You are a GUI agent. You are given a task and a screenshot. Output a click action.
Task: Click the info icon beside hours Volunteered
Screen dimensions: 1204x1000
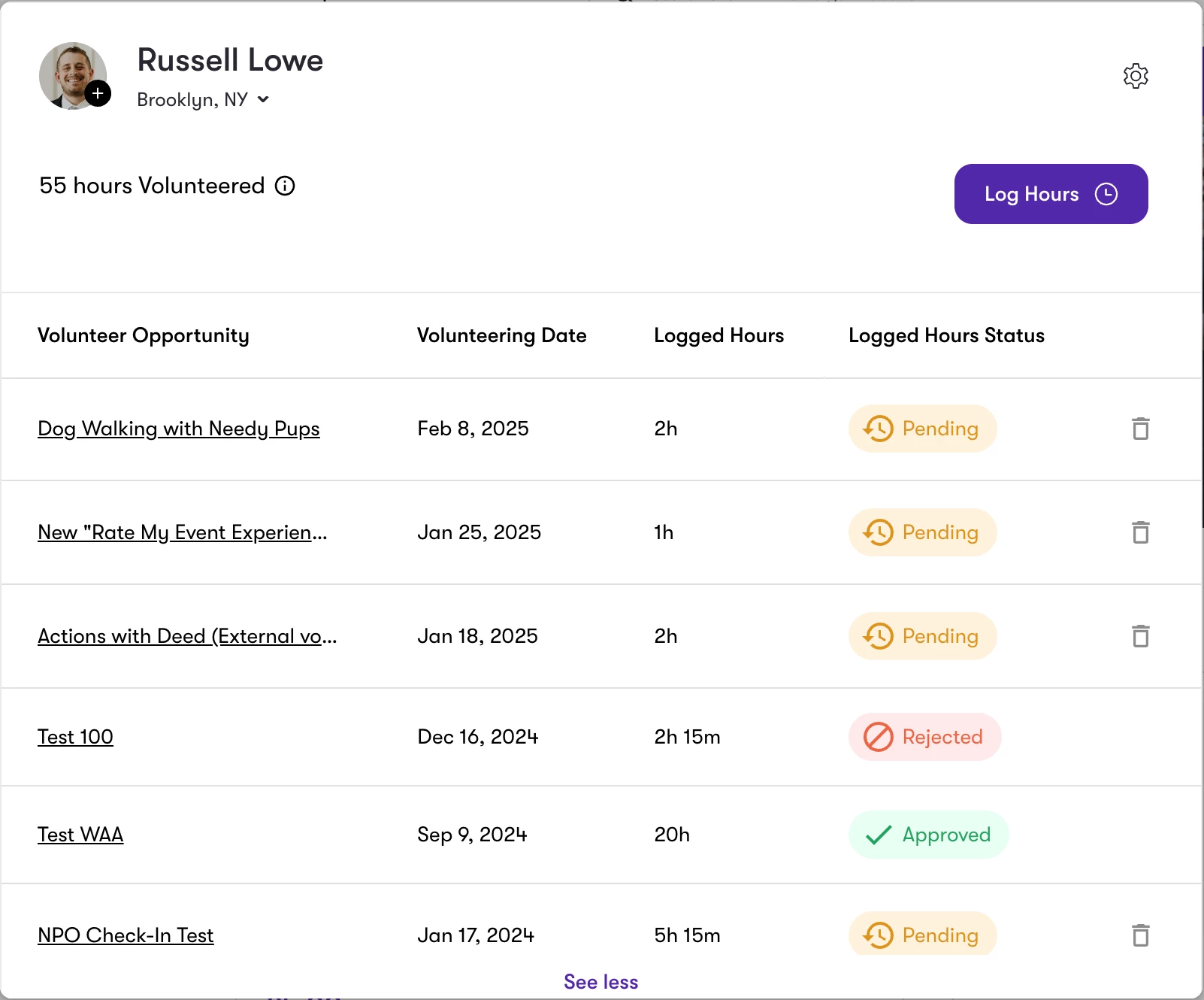285,186
